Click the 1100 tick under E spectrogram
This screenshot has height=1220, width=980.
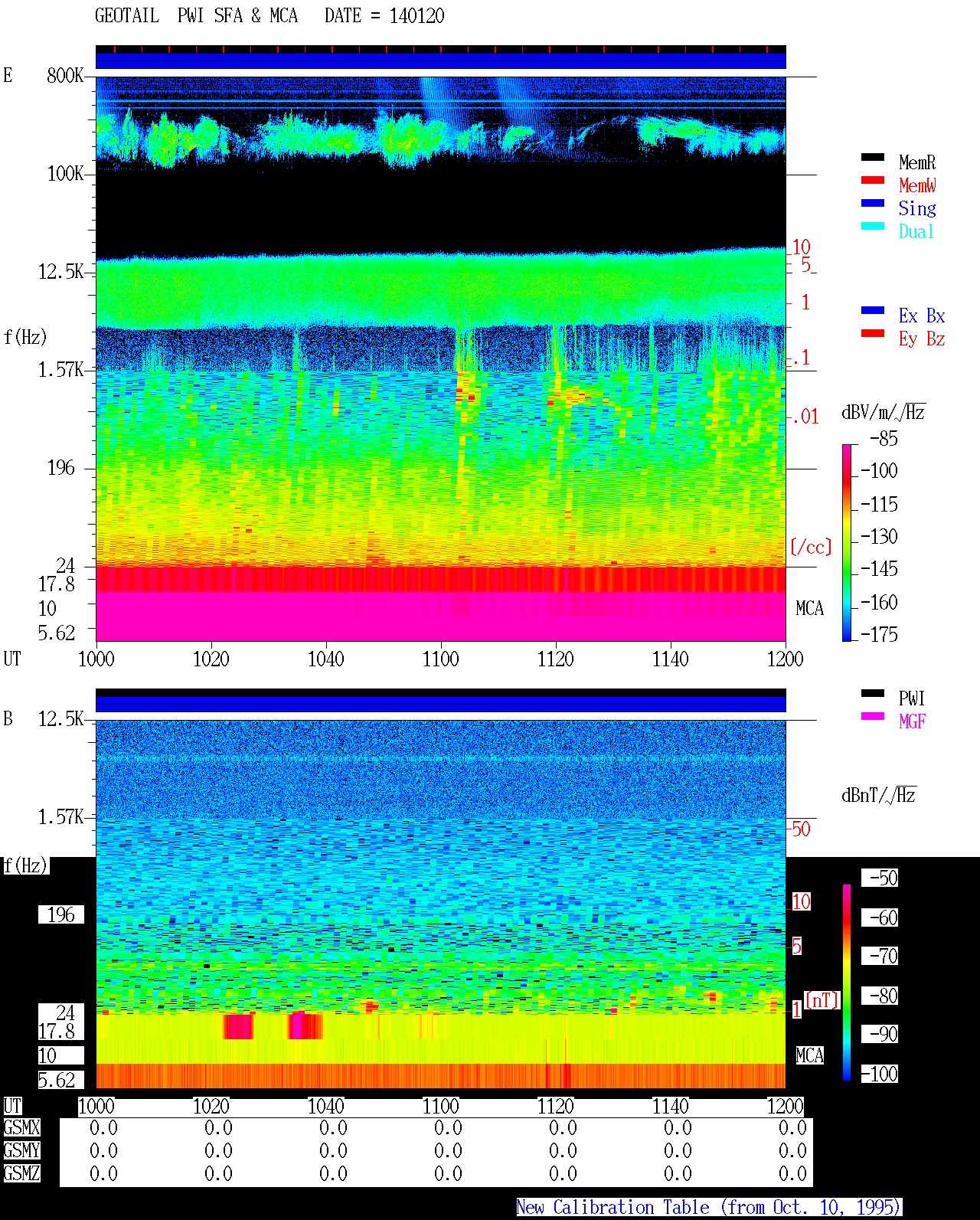pos(441,659)
